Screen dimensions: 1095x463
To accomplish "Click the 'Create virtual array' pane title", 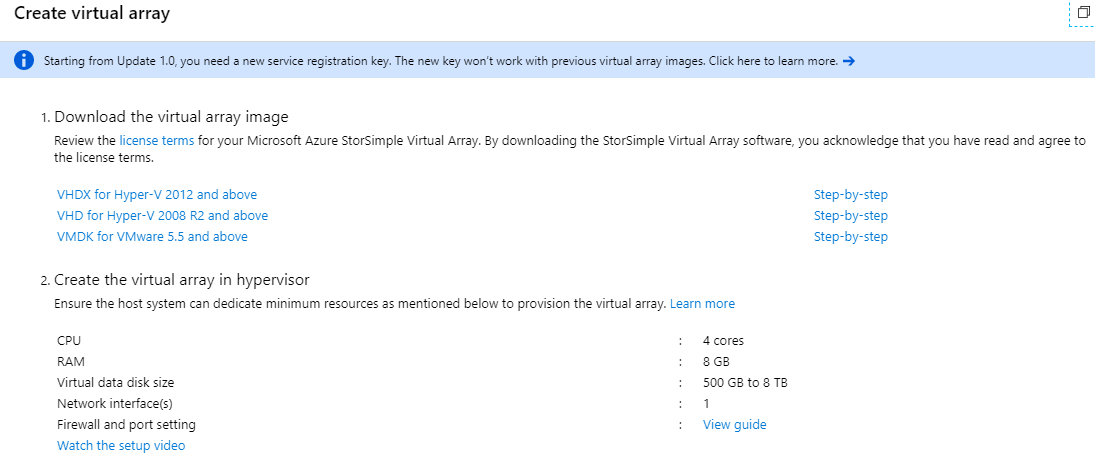I will click(x=92, y=13).
